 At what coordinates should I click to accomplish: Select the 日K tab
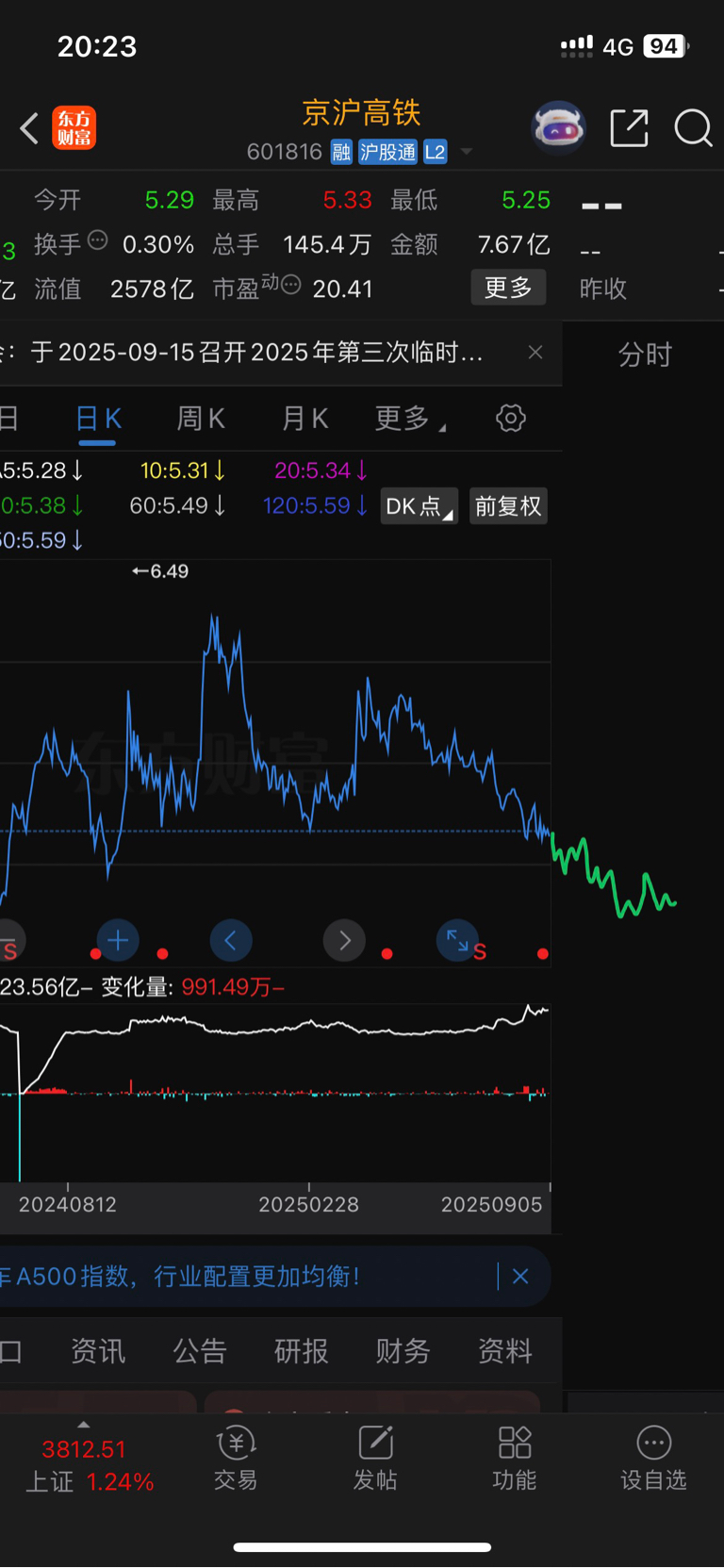(x=98, y=419)
